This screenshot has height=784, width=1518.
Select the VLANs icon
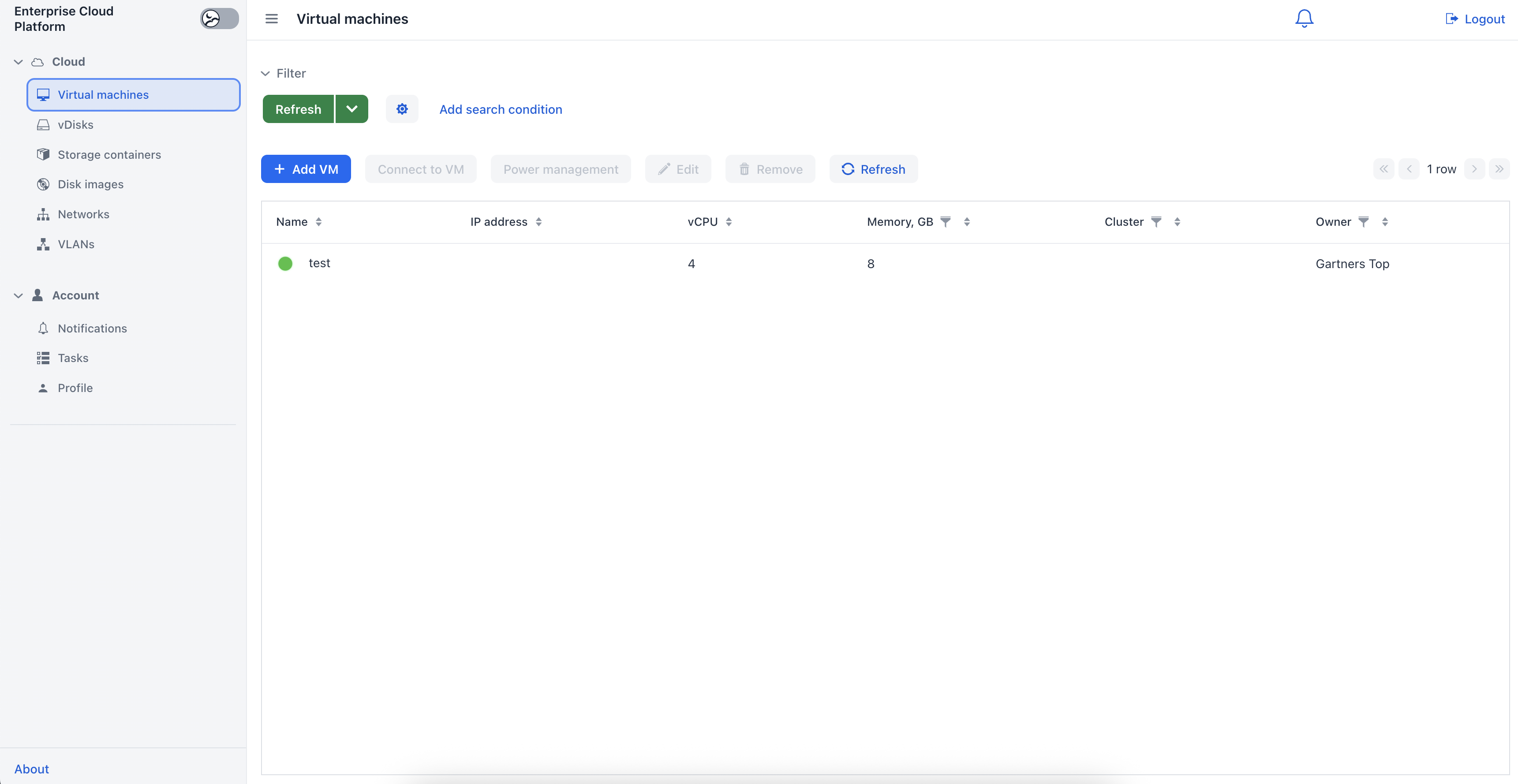[x=43, y=244]
